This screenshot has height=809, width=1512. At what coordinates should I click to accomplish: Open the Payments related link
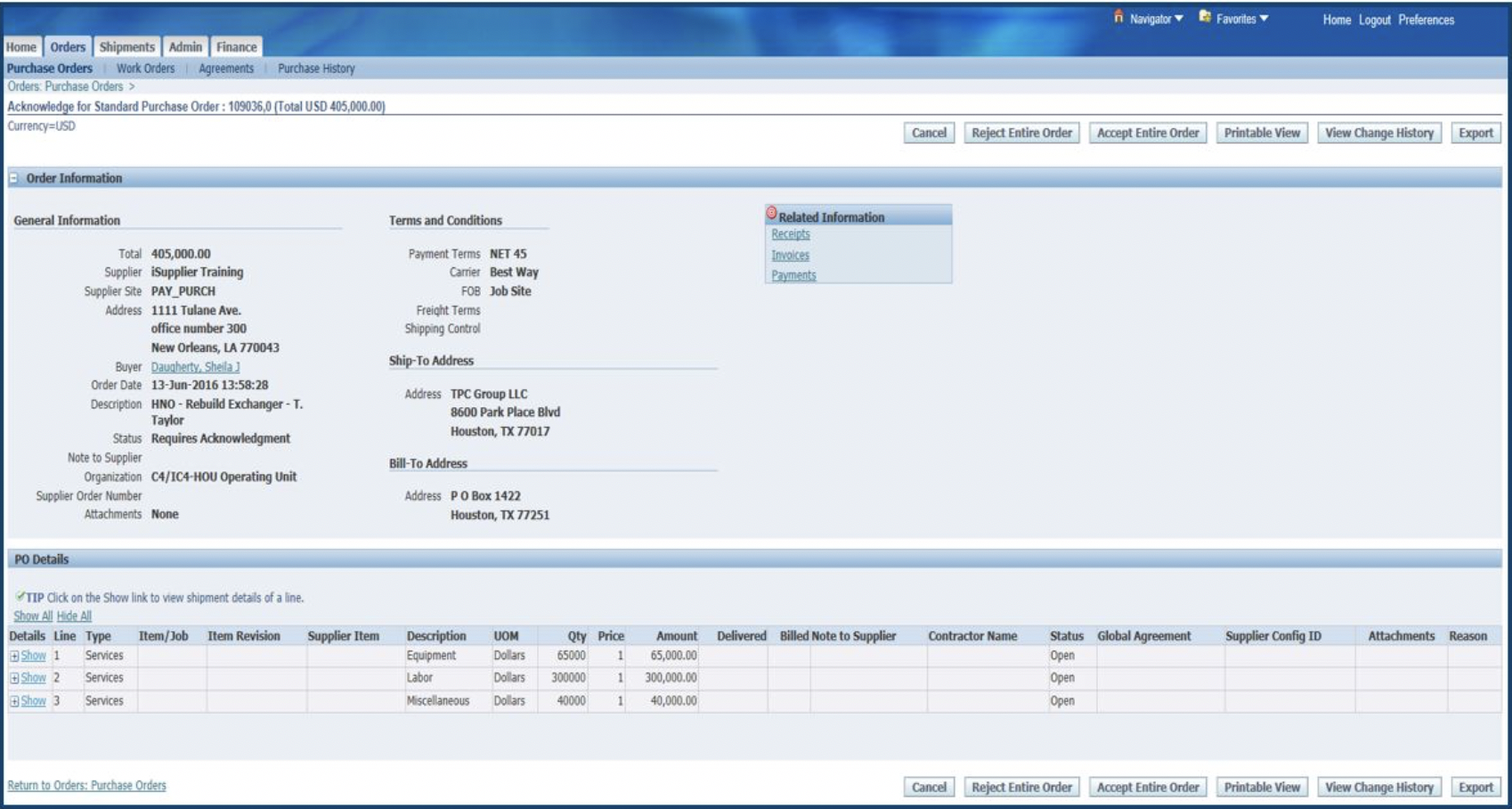pos(793,275)
